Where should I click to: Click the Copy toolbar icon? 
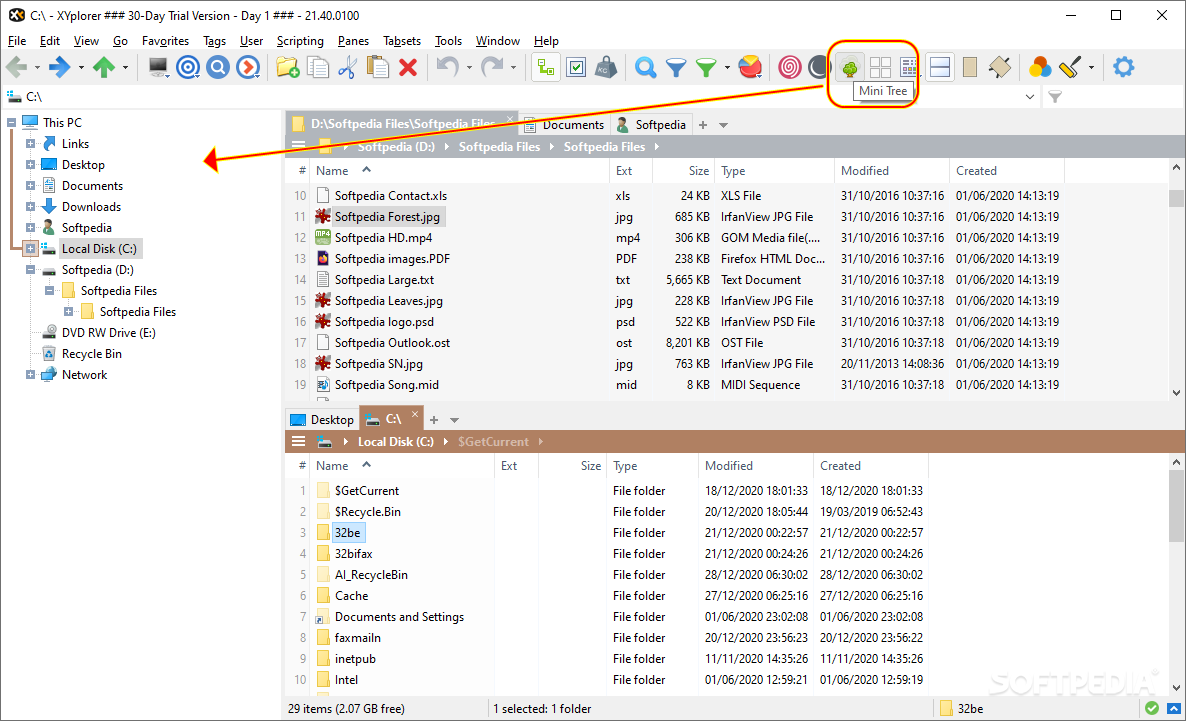pyautogui.click(x=318, y=67)
